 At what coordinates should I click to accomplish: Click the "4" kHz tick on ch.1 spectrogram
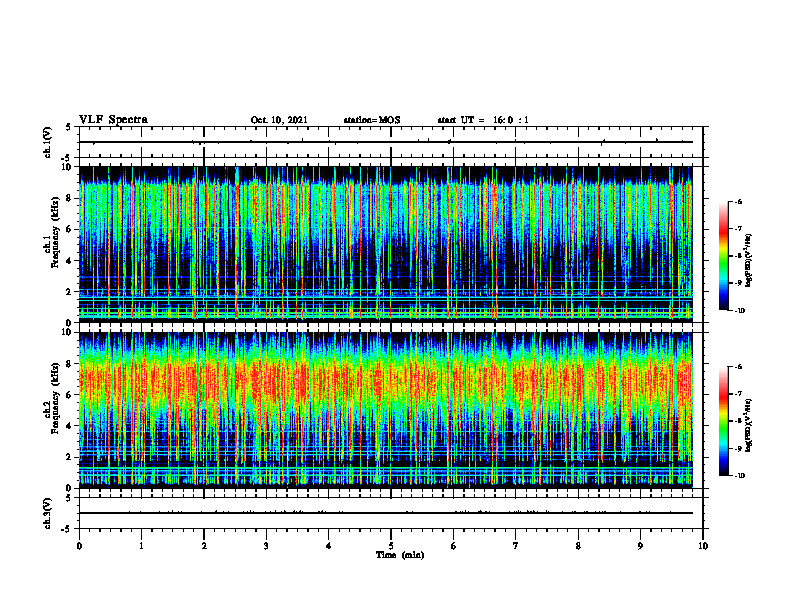[70, 261]
